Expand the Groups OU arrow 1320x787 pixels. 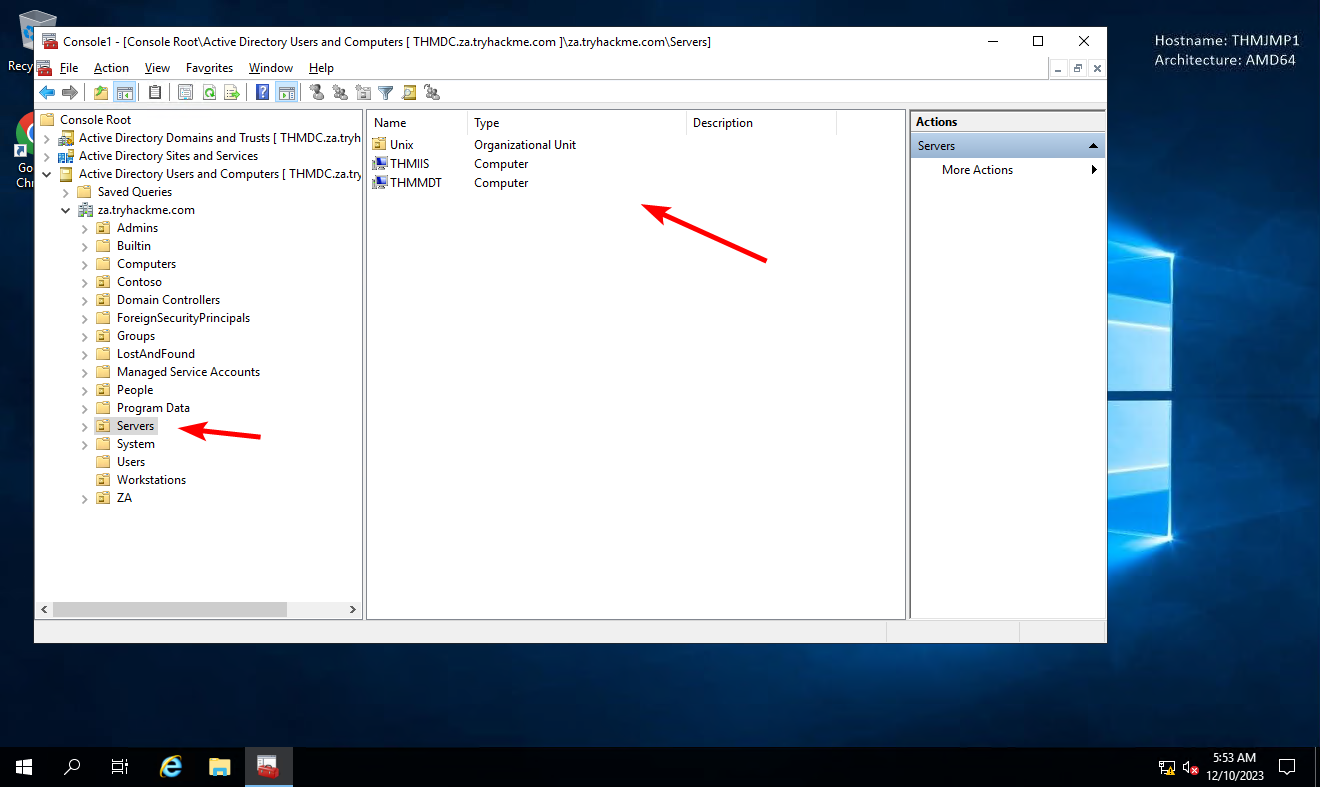[84, 336]
